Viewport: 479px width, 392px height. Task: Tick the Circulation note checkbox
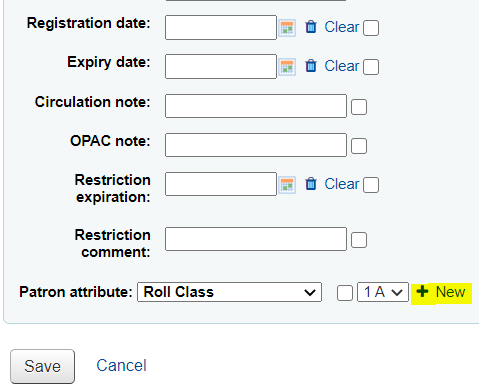pos(359,107)
